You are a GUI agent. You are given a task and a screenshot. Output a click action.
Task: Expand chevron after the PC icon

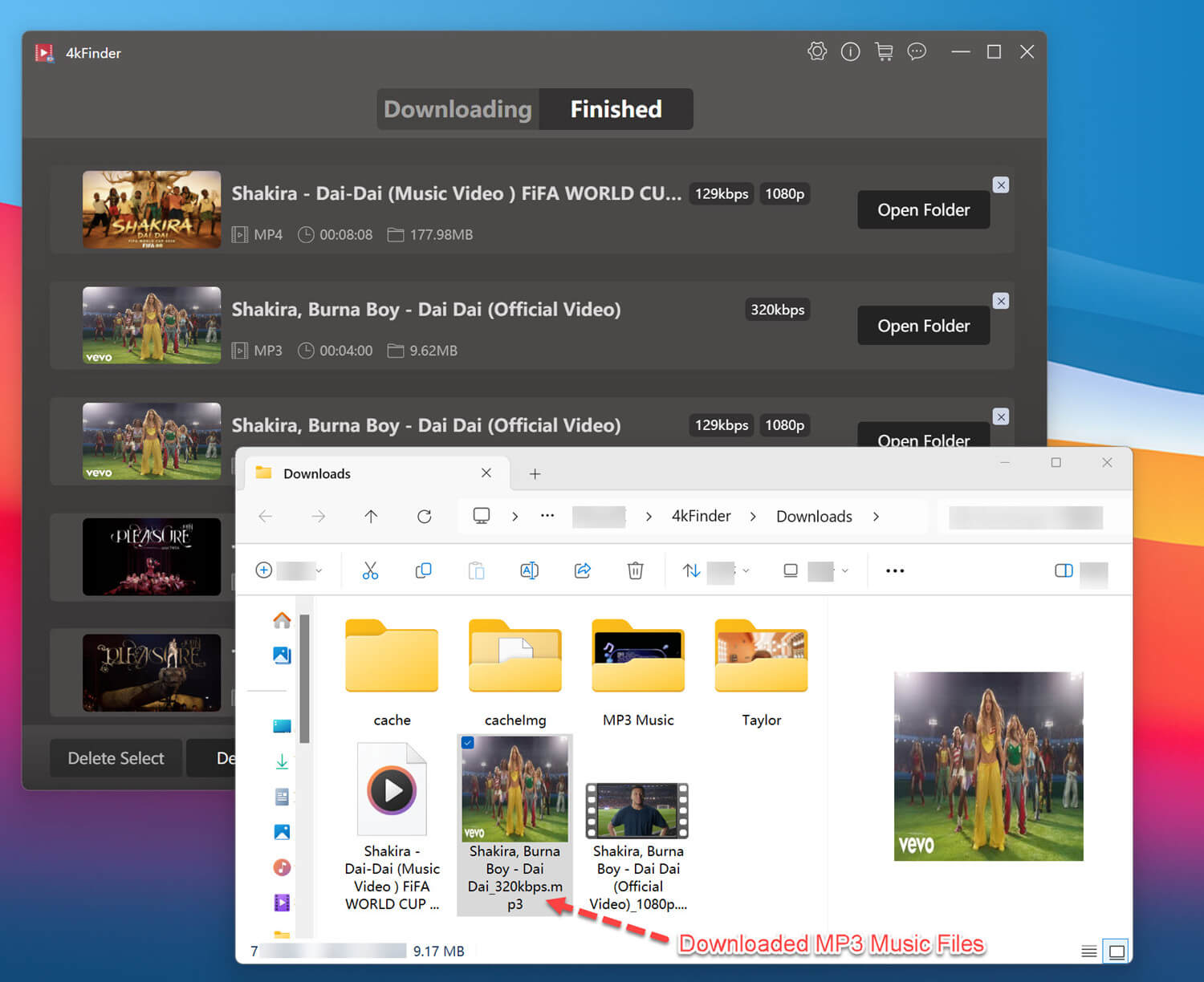click(x=515, y=517)
